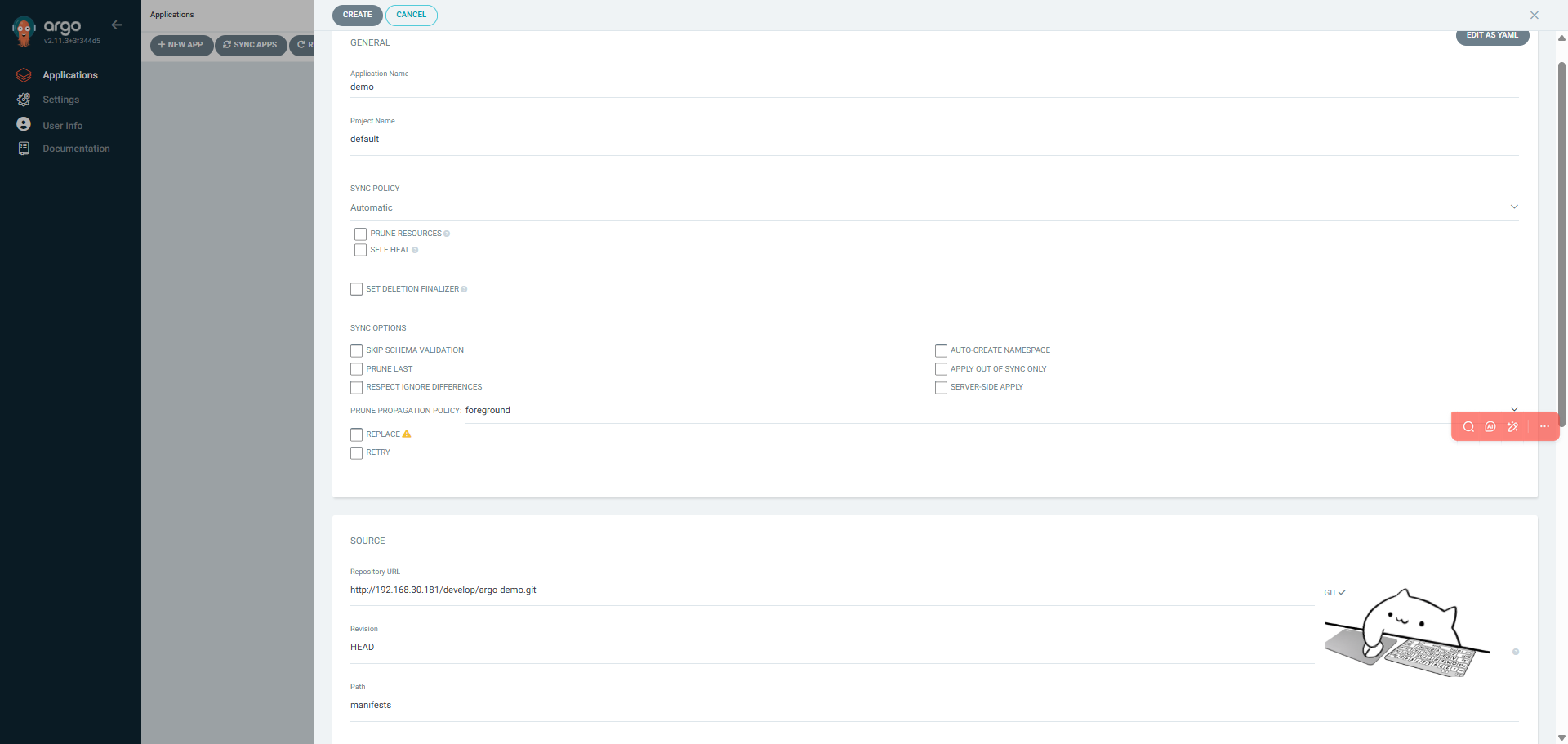Viewport: 1568px width, 744px height.
Task: Click the Repository URL input field
Action: (x=832, y=590)
